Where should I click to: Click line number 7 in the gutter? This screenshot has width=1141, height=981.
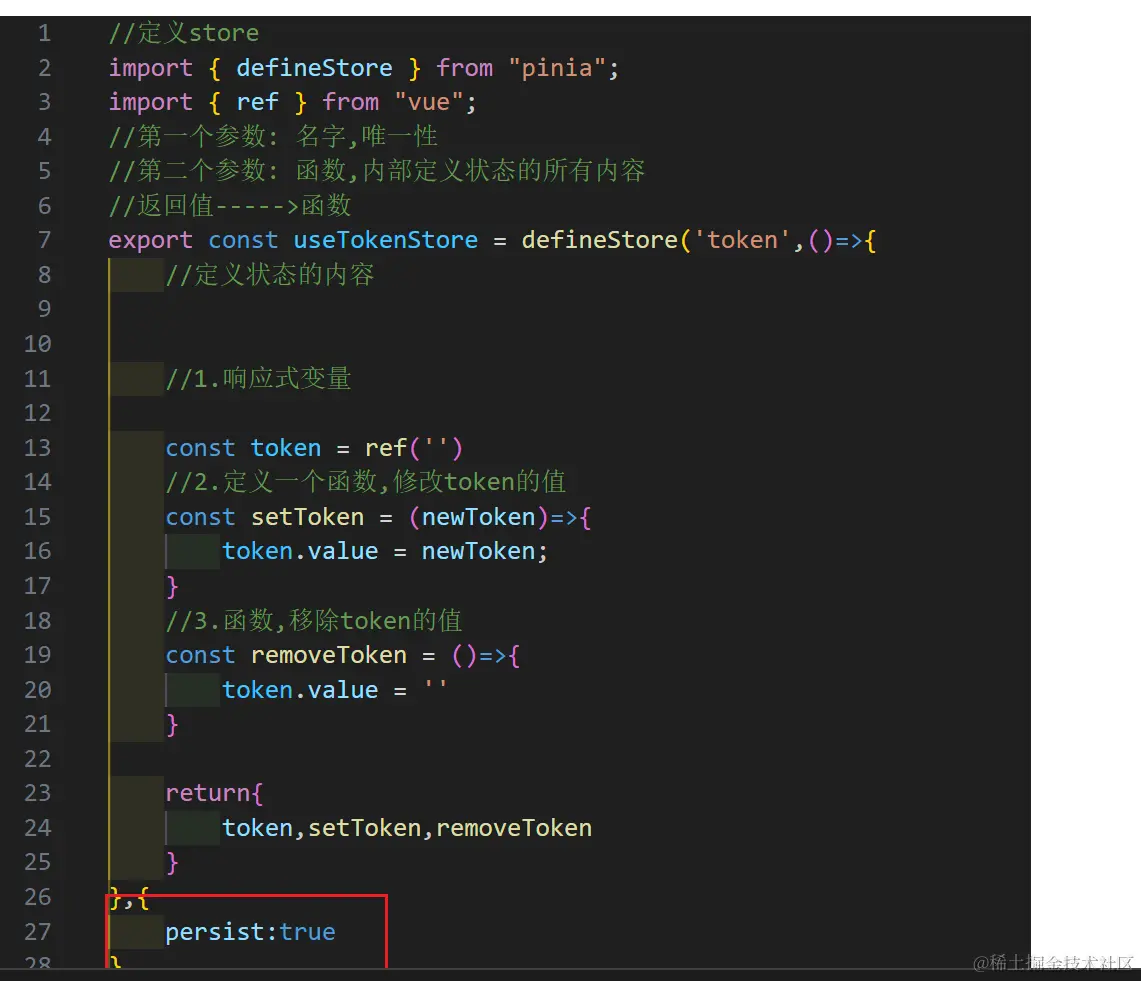(x=44, y=240)
